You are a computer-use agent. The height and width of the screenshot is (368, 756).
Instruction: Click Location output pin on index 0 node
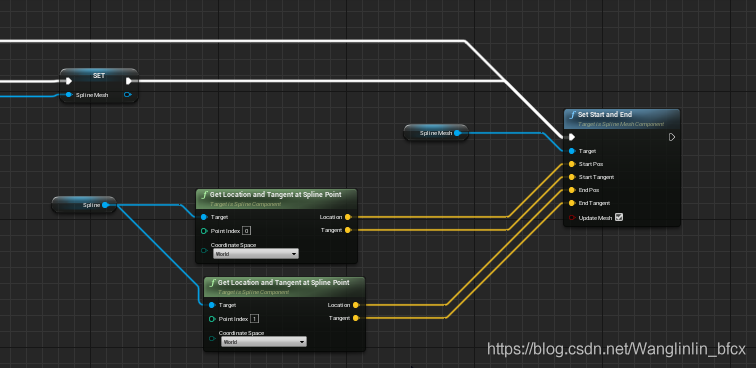tap(348, 217)
